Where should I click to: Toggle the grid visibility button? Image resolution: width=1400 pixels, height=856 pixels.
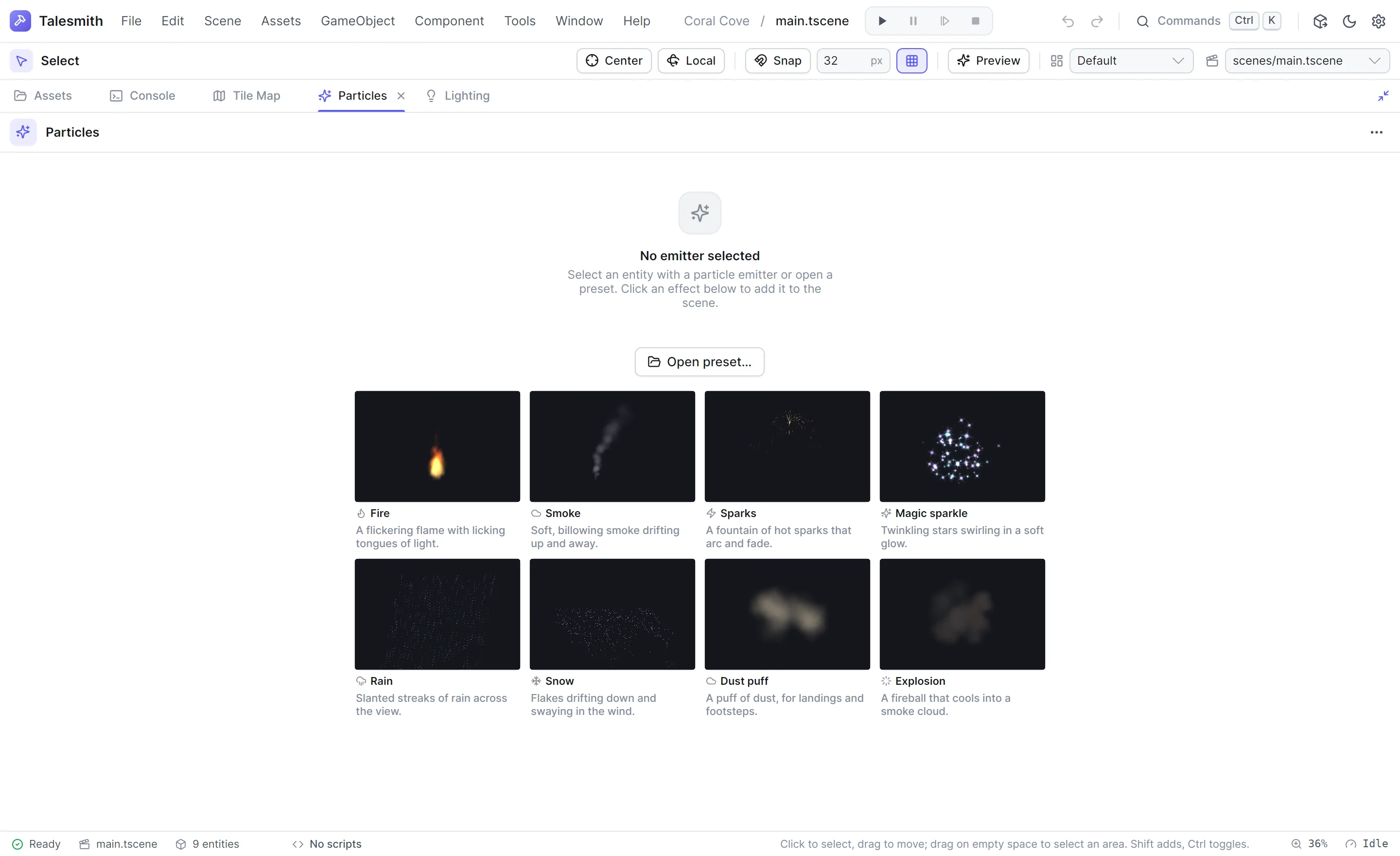point(911,61)
